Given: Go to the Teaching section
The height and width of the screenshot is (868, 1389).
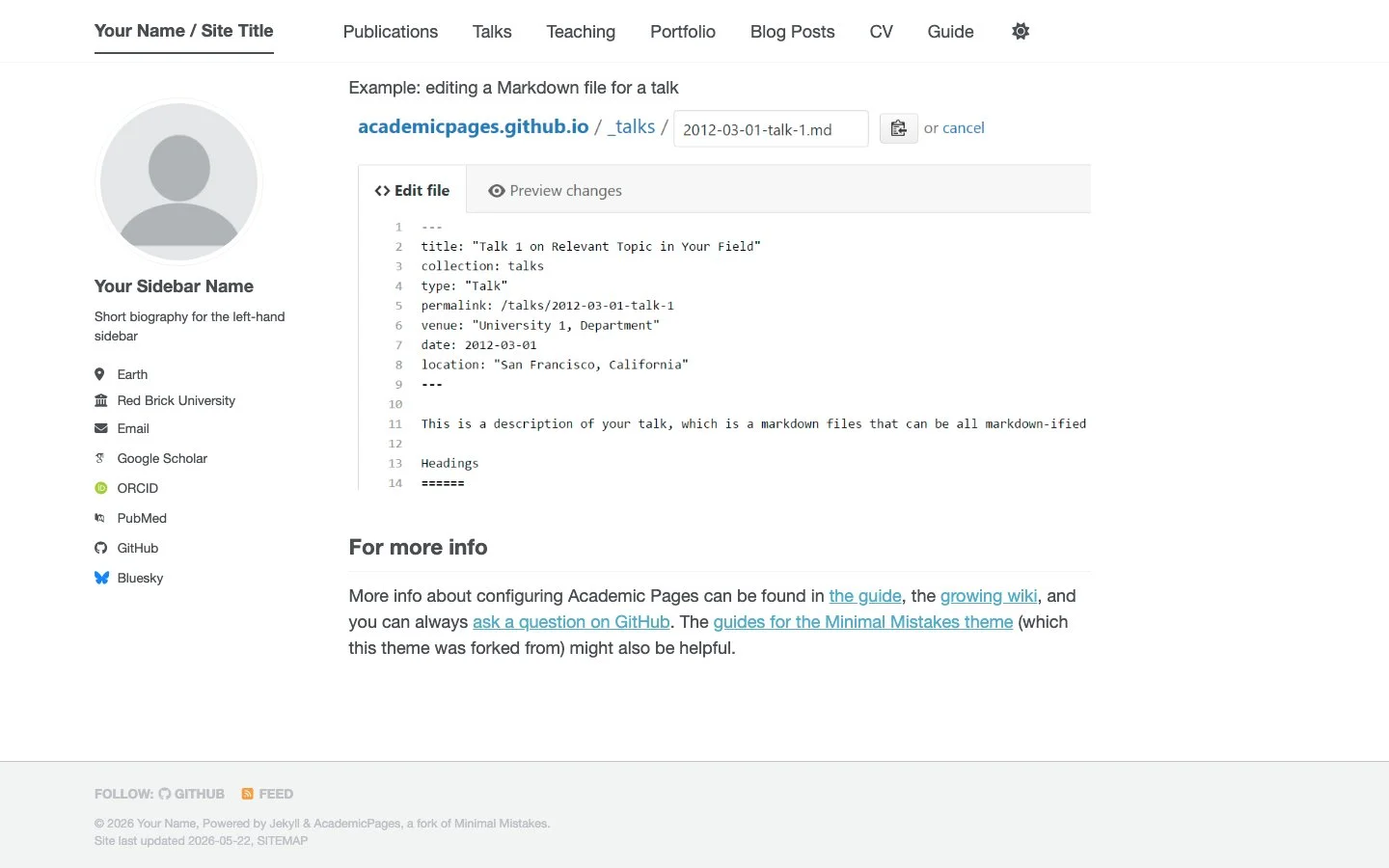Looking at the screenshot, I should click(581, 32).
